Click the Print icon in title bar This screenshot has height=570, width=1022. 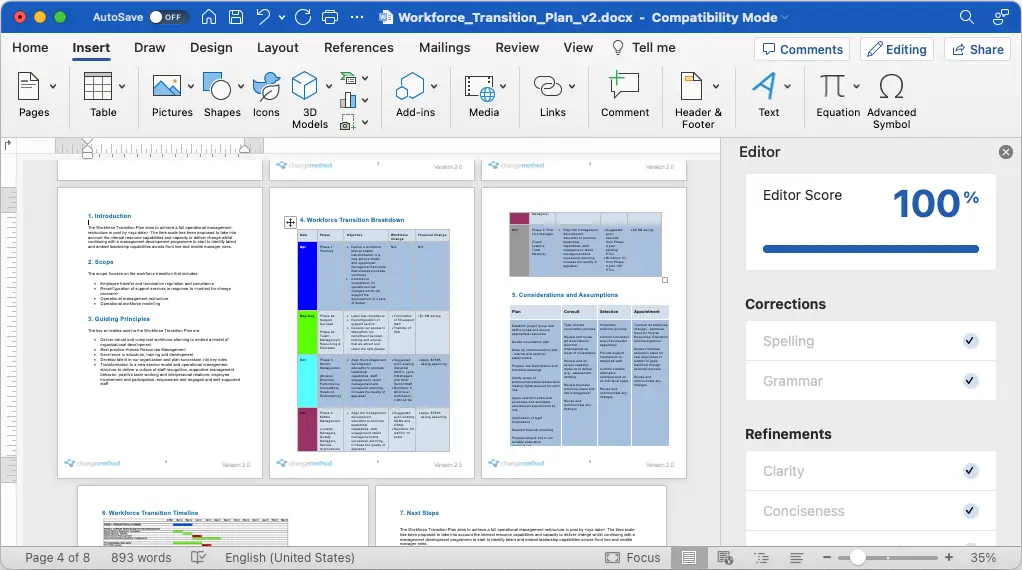(x=330, y=17)
